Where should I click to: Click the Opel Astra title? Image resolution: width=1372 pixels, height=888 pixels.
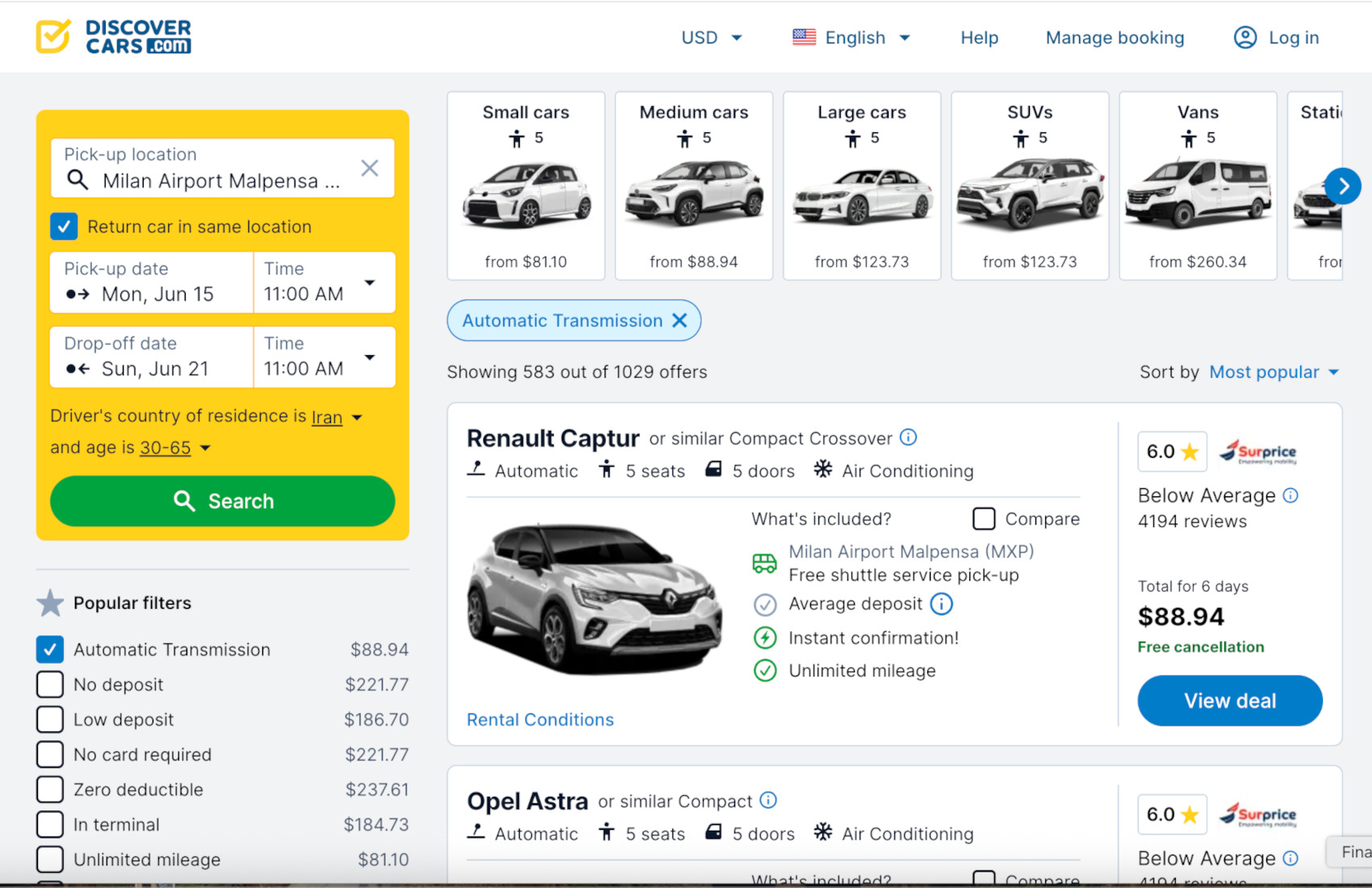click(527, 801)
